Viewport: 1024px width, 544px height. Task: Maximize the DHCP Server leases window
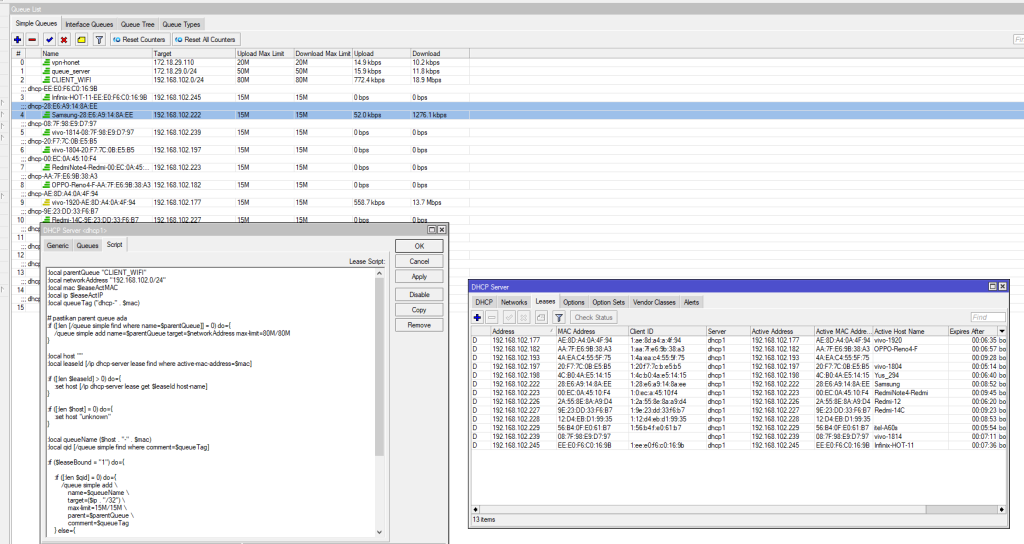(x=993, y=287)
